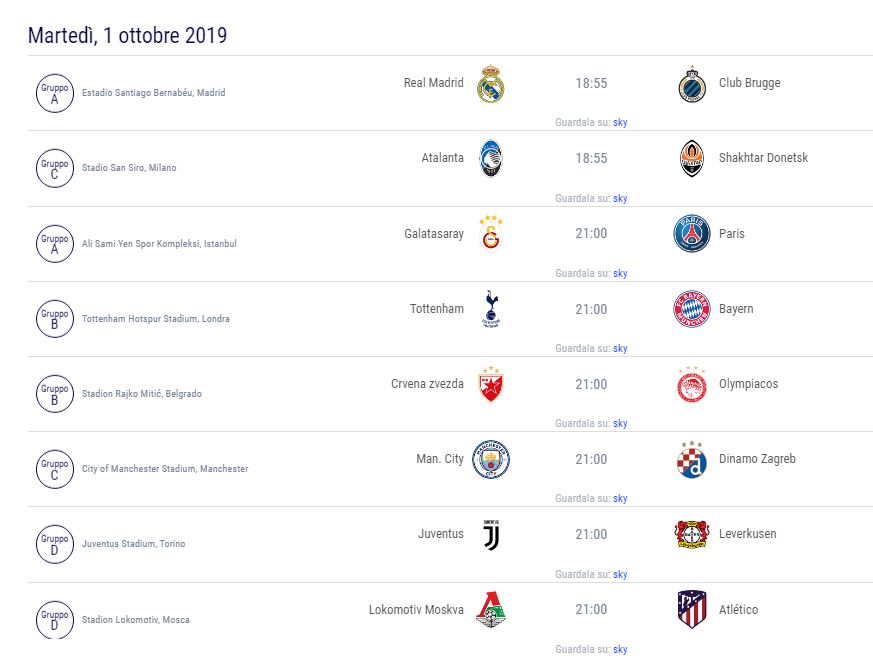Viewport: 873px width, 661px height.
Task: Click the Manchester City crest
Action: (491, 459)
